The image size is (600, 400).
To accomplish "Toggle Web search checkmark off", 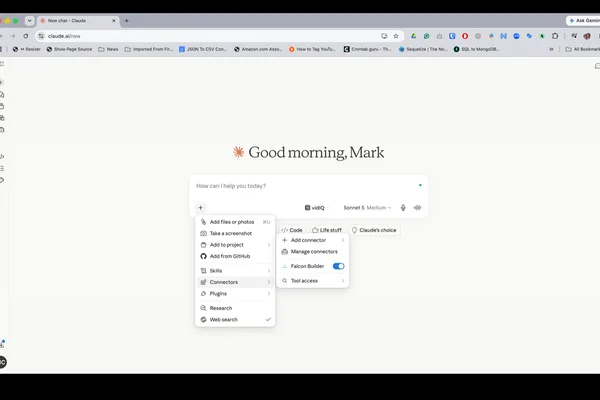I will pyautogui.click(x=268, y=320).
